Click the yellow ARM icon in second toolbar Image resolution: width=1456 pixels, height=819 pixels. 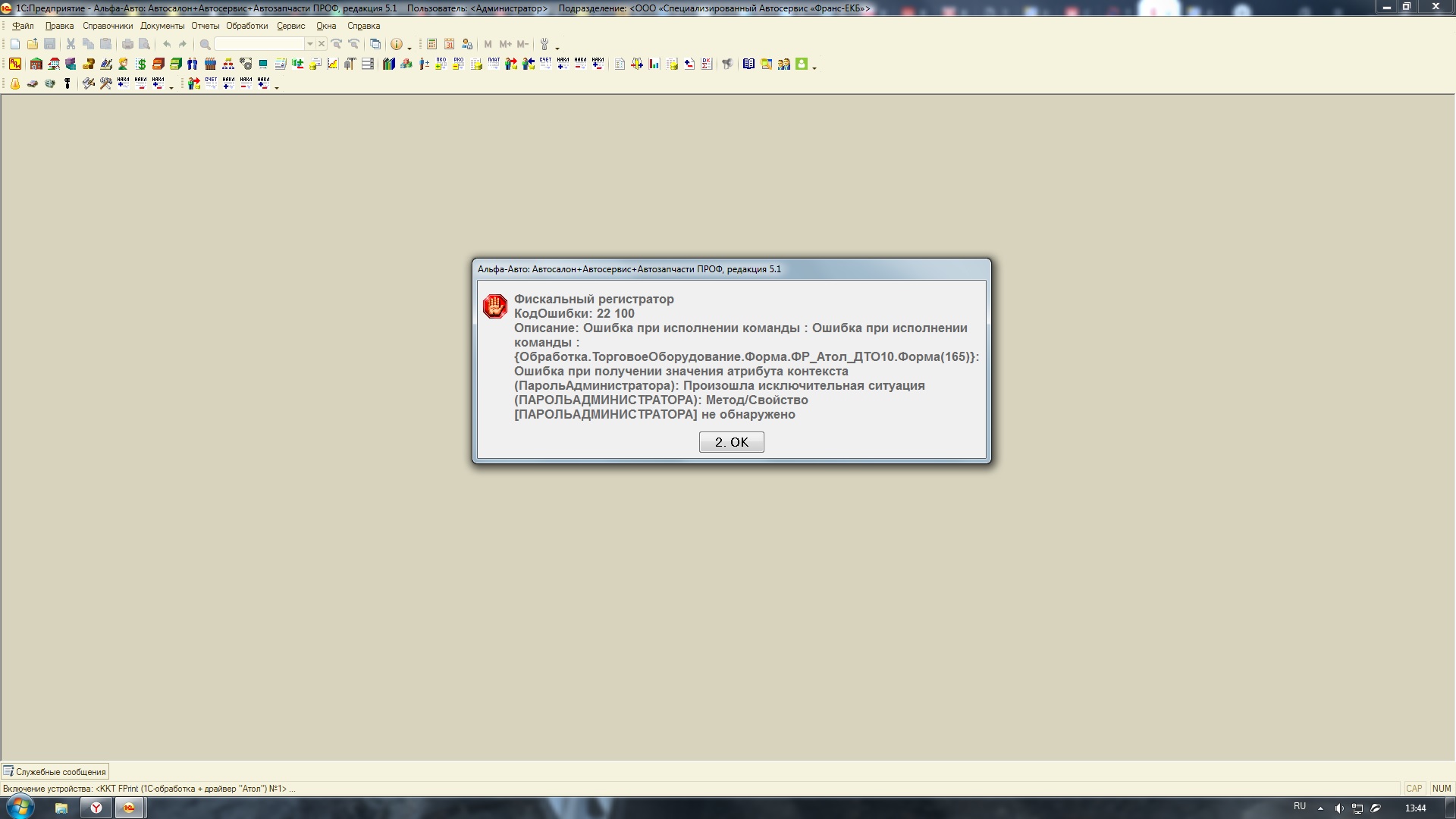point(15,64)
